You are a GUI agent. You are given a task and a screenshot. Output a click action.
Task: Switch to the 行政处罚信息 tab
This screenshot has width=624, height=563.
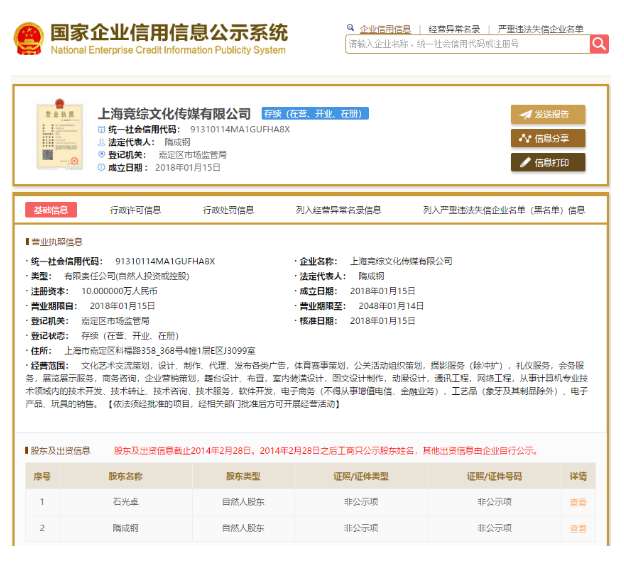(228, 210)
